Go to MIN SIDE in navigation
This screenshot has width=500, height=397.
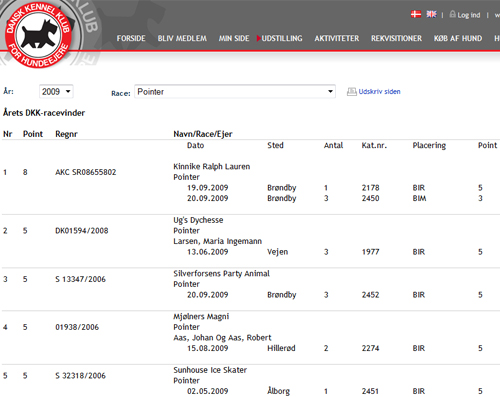[x=234, y=38]
